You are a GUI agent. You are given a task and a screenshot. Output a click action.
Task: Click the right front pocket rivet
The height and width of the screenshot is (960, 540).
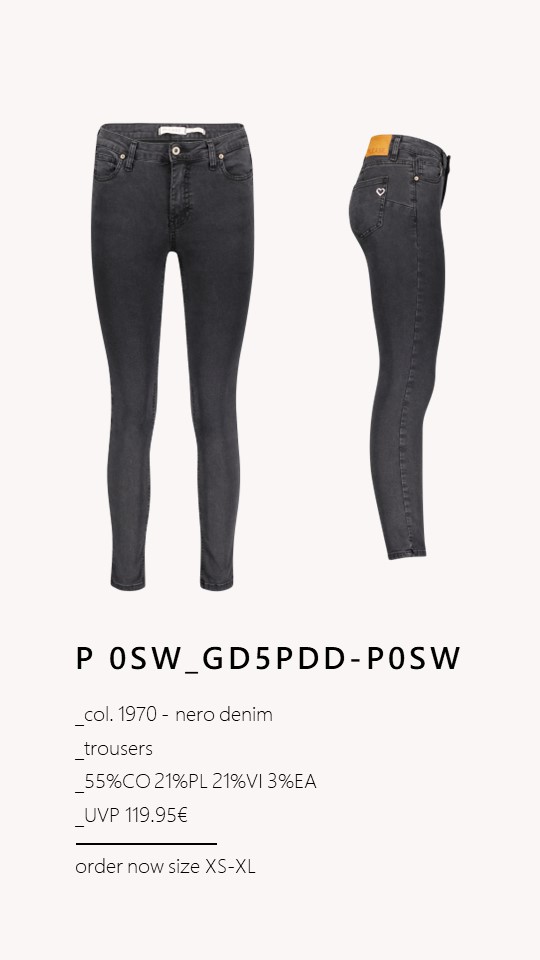pyautogui.click(x=221, y=156)
